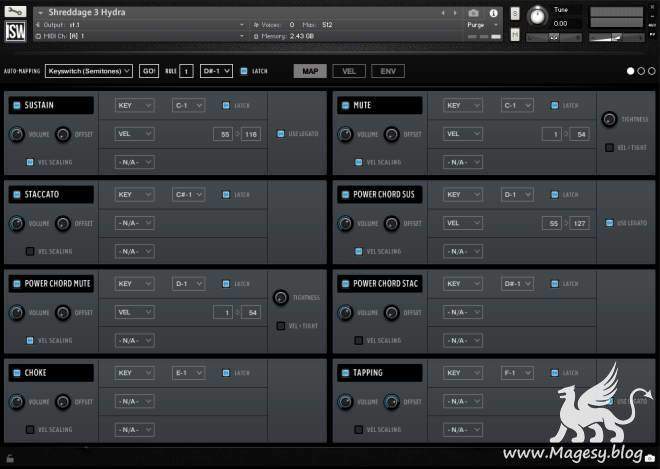Adjust the TAPPING offset knob
This screenshot has width=660, height=469.
pyautogui.click(x=391, y=402)
